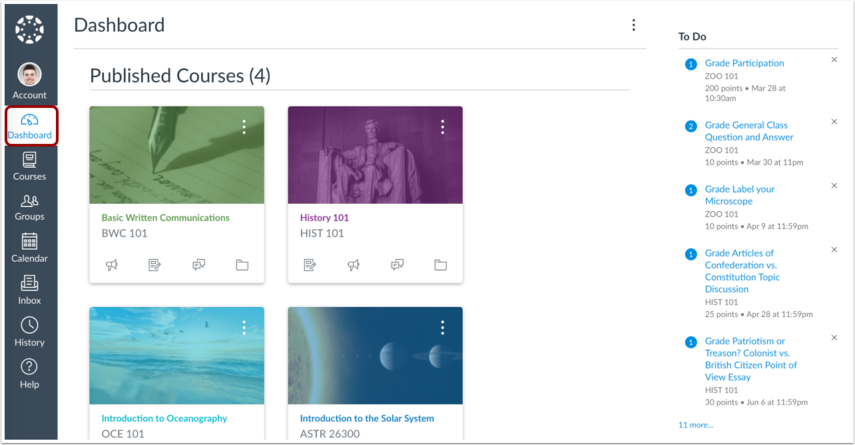The width and height of the screenshot is (855, 445).
Task: Open the Inbox from the sidebar
Action: coord(29,290)
